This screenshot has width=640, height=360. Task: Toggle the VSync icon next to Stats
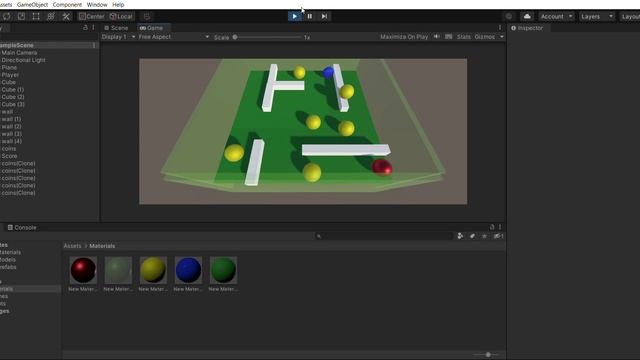[x=449, y=37]
